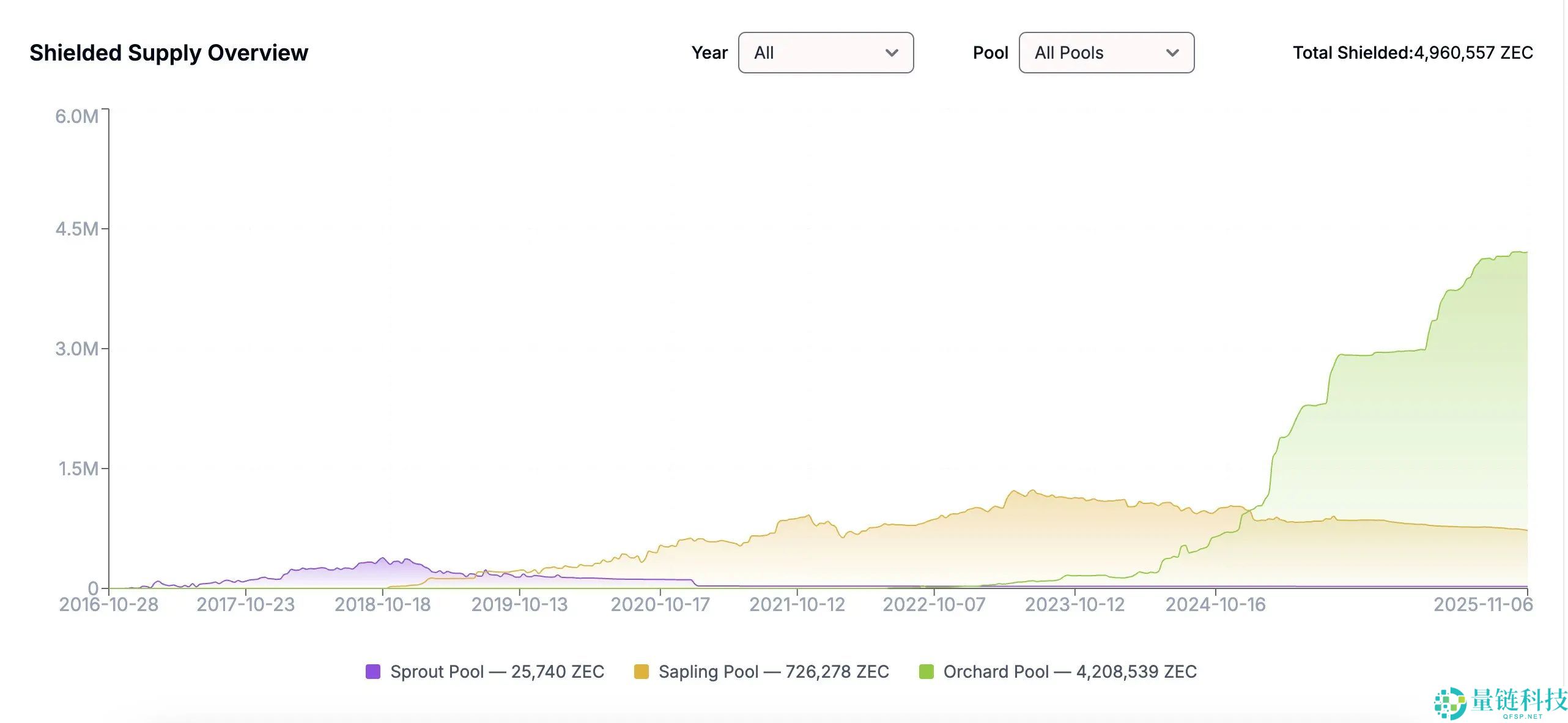Click the Shielded Supply Overview heading
Screen dimensions: 1568x723
click(x=169, y=53)
